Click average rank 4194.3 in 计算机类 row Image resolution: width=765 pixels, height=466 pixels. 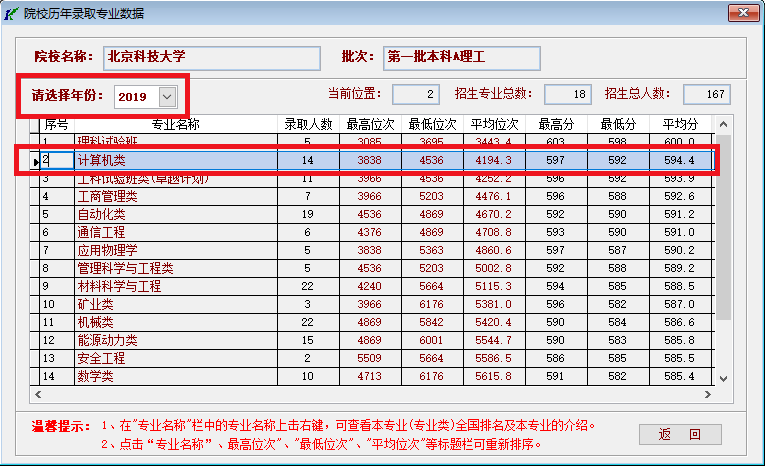point(494,160)
